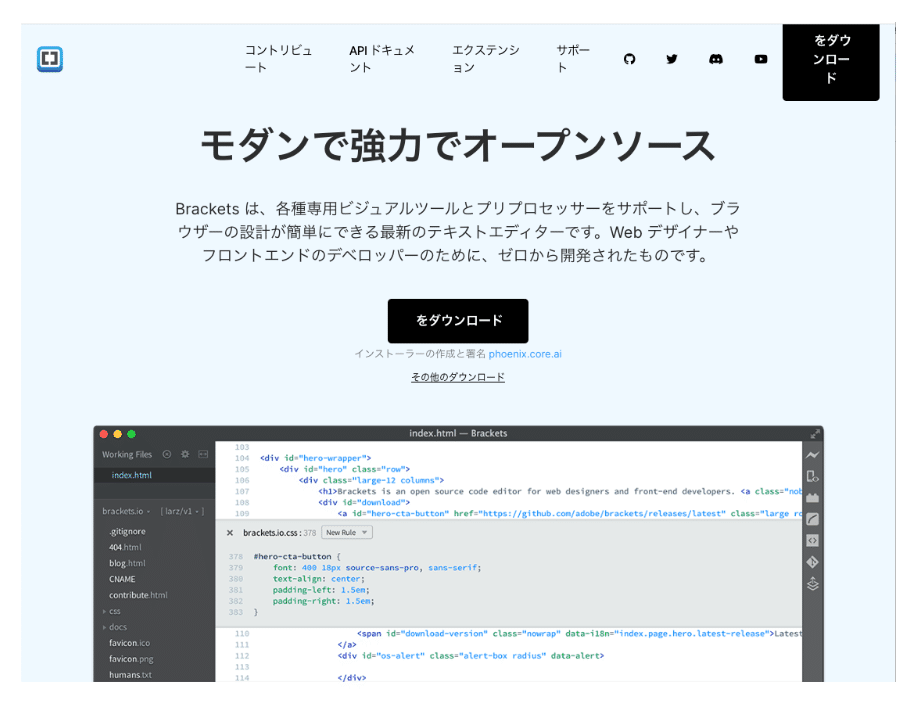Click header をダウンロード button
This screenshot has width=922, height=708.
pos(831,60)
